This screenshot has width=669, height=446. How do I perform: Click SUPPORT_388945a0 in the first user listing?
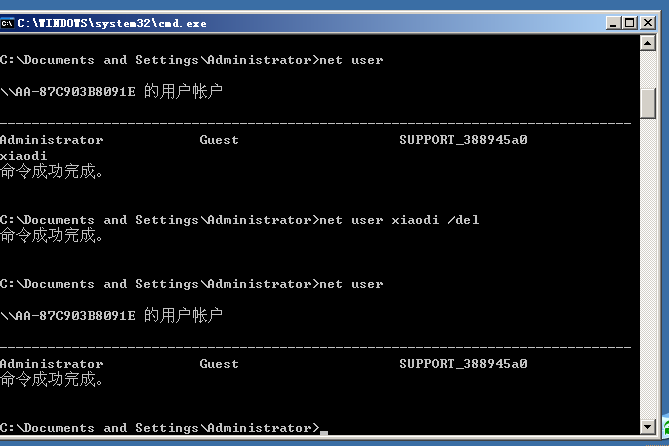pos(463,140)
